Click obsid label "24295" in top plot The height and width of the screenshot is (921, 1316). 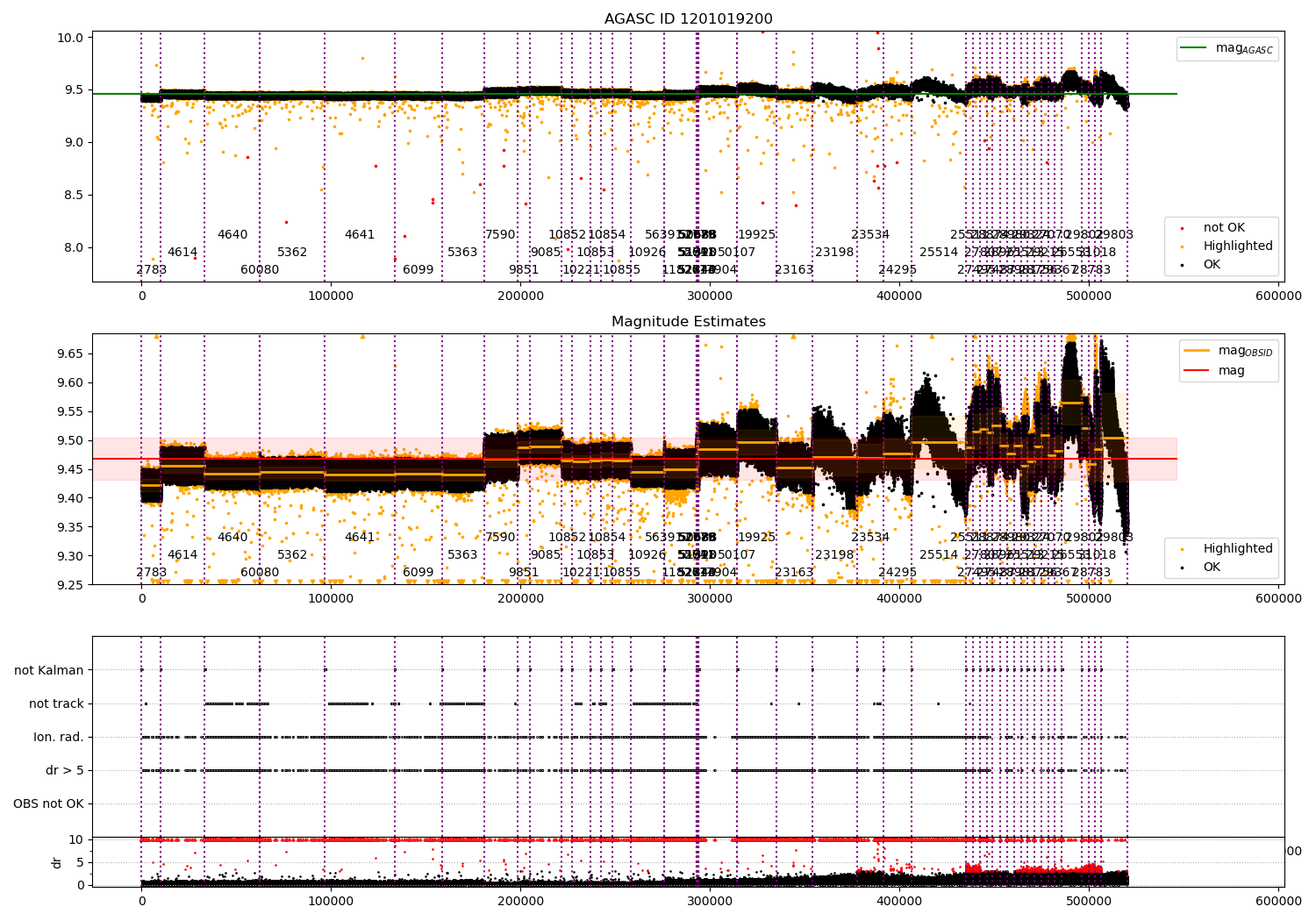click(898, 270)
